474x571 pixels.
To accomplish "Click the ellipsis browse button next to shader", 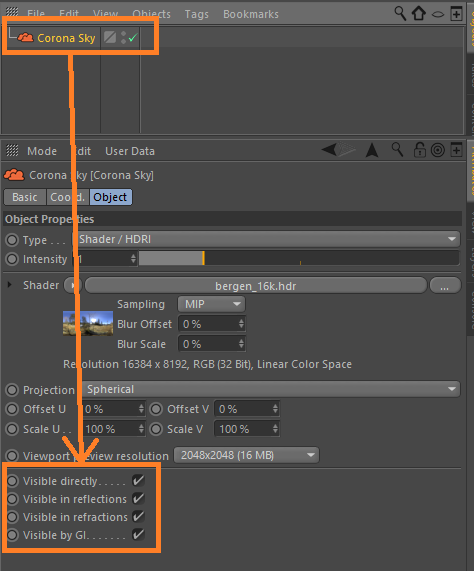I will (x=445, y=286).
